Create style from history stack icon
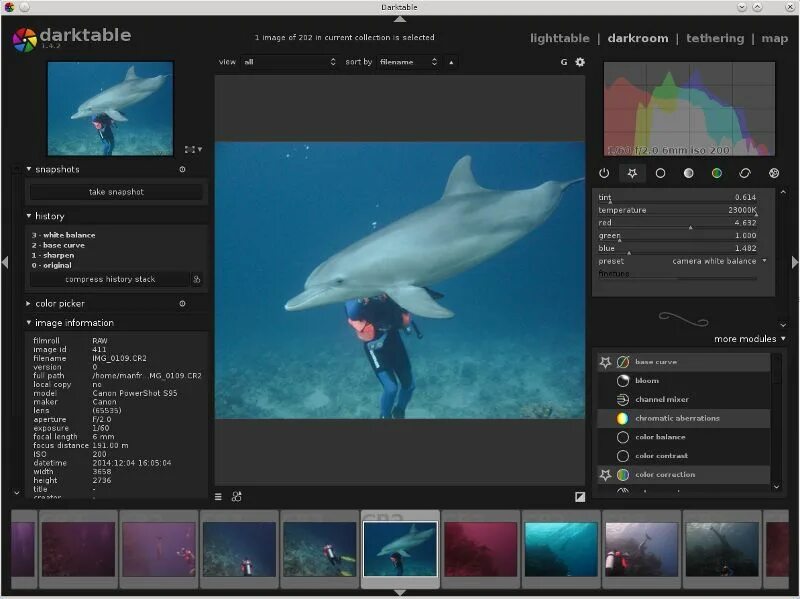 (x=196, y=279)
